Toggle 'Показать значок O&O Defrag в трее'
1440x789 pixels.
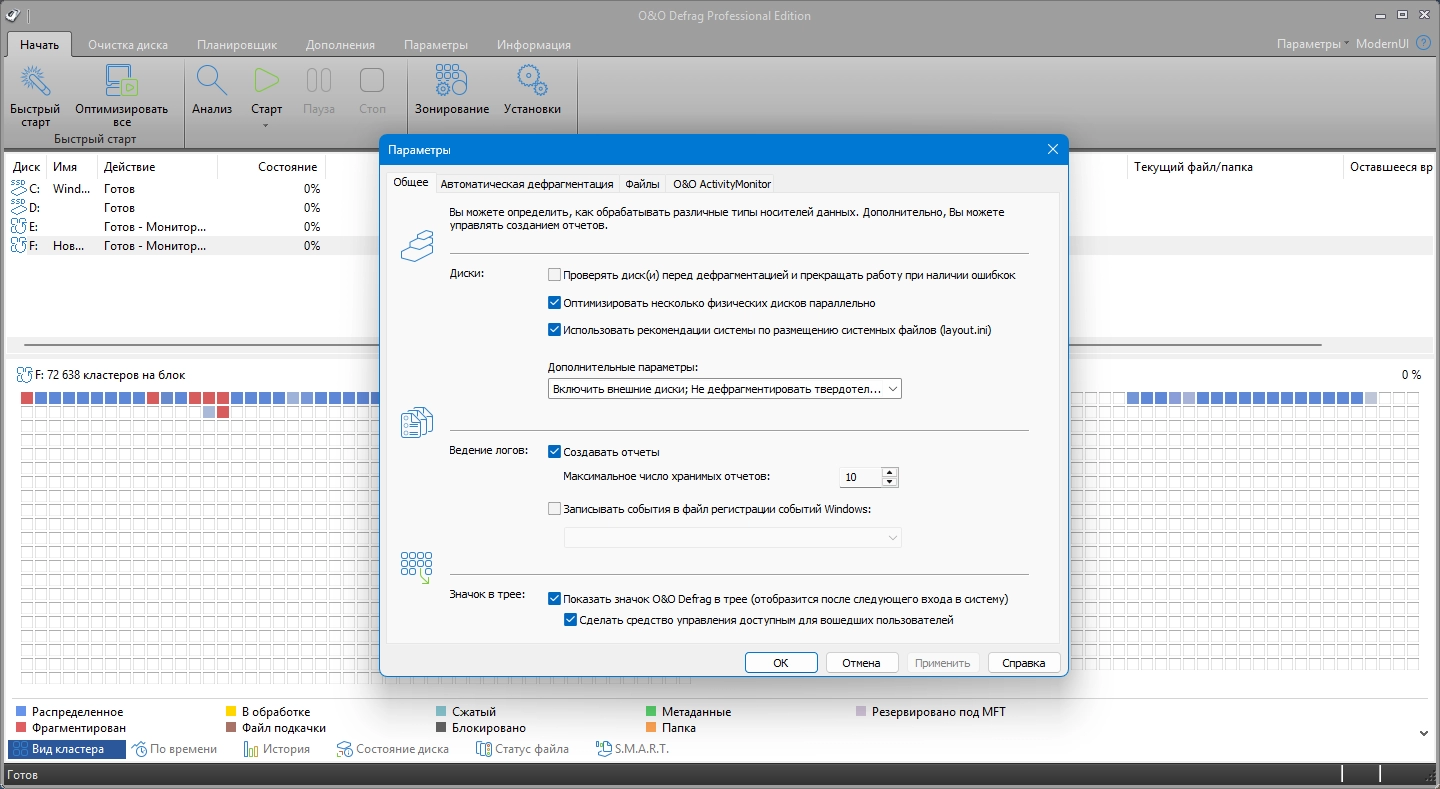coord(555,599)
